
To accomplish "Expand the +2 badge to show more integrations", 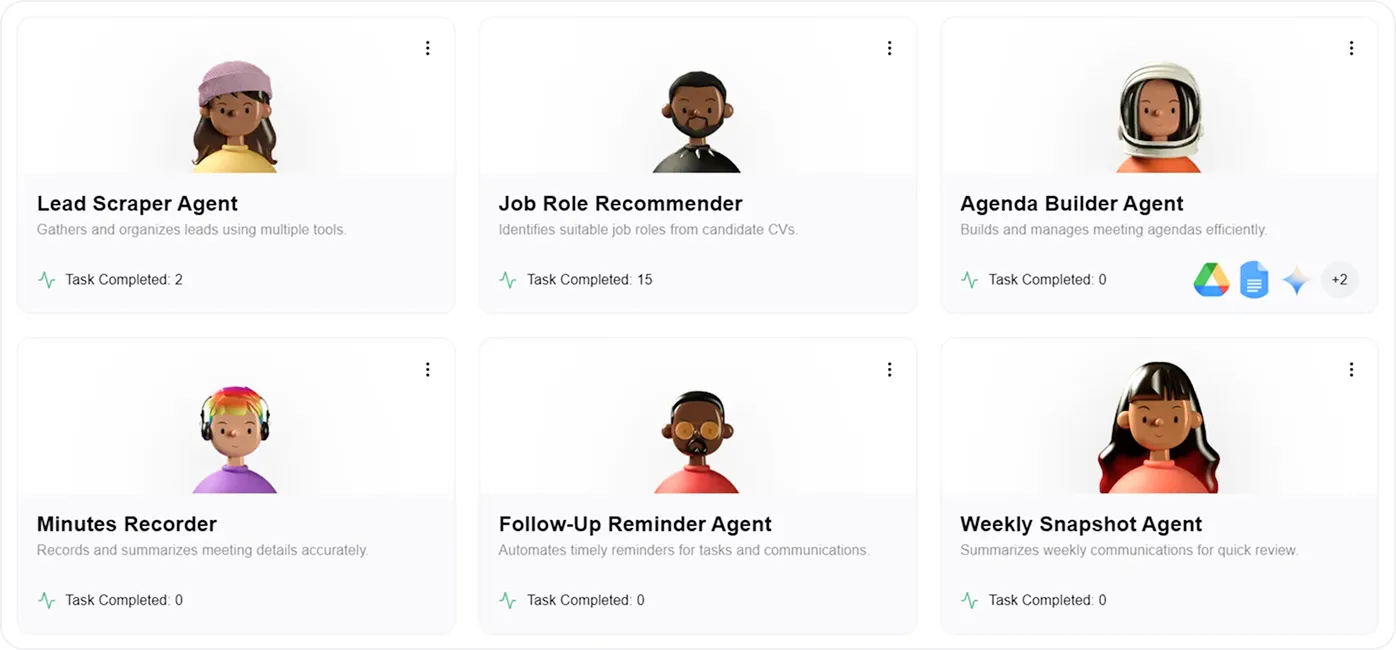I will [1339, 280].
